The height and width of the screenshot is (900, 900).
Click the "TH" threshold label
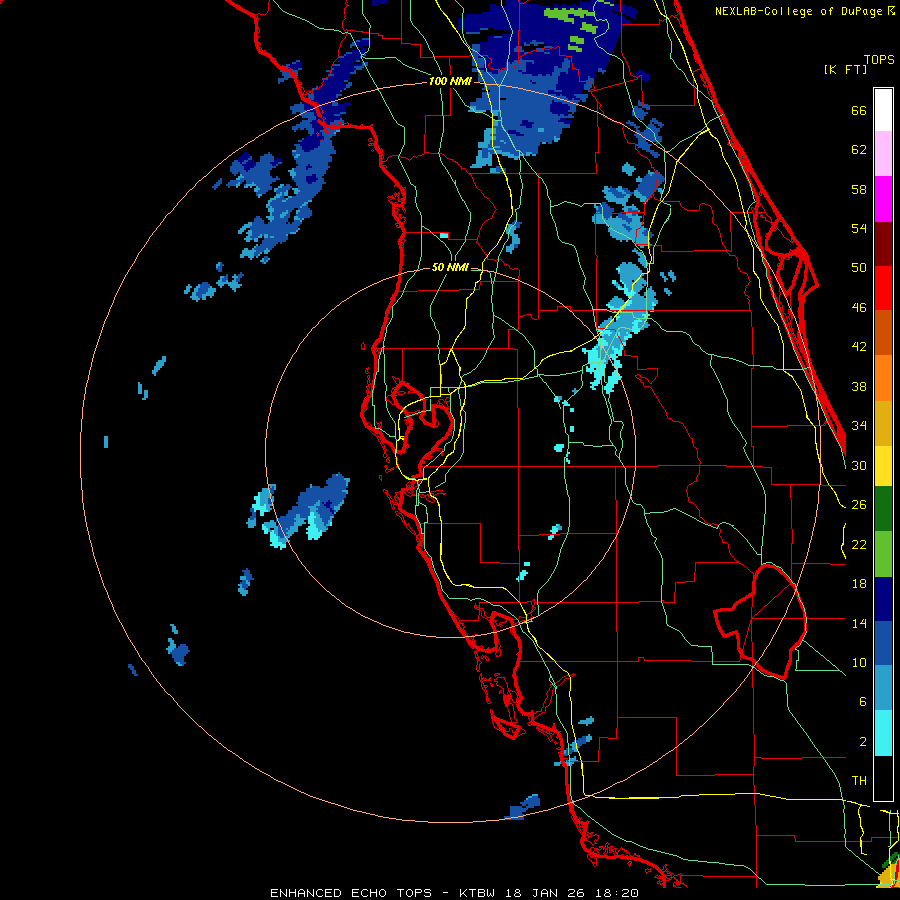click(x=859, y=781)
